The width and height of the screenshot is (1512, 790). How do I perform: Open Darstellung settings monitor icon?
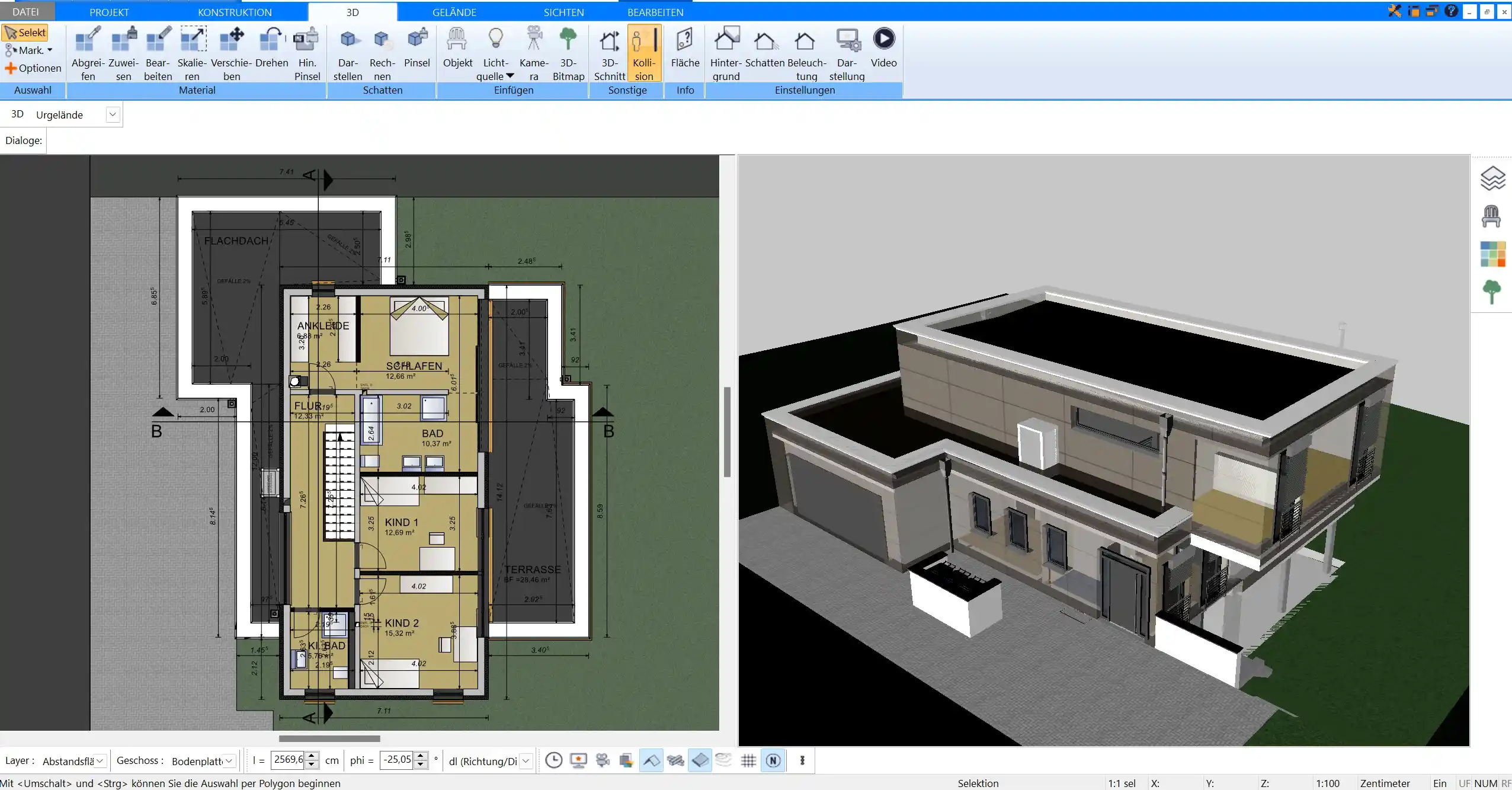pyautogui.click(x=847, y=53)
